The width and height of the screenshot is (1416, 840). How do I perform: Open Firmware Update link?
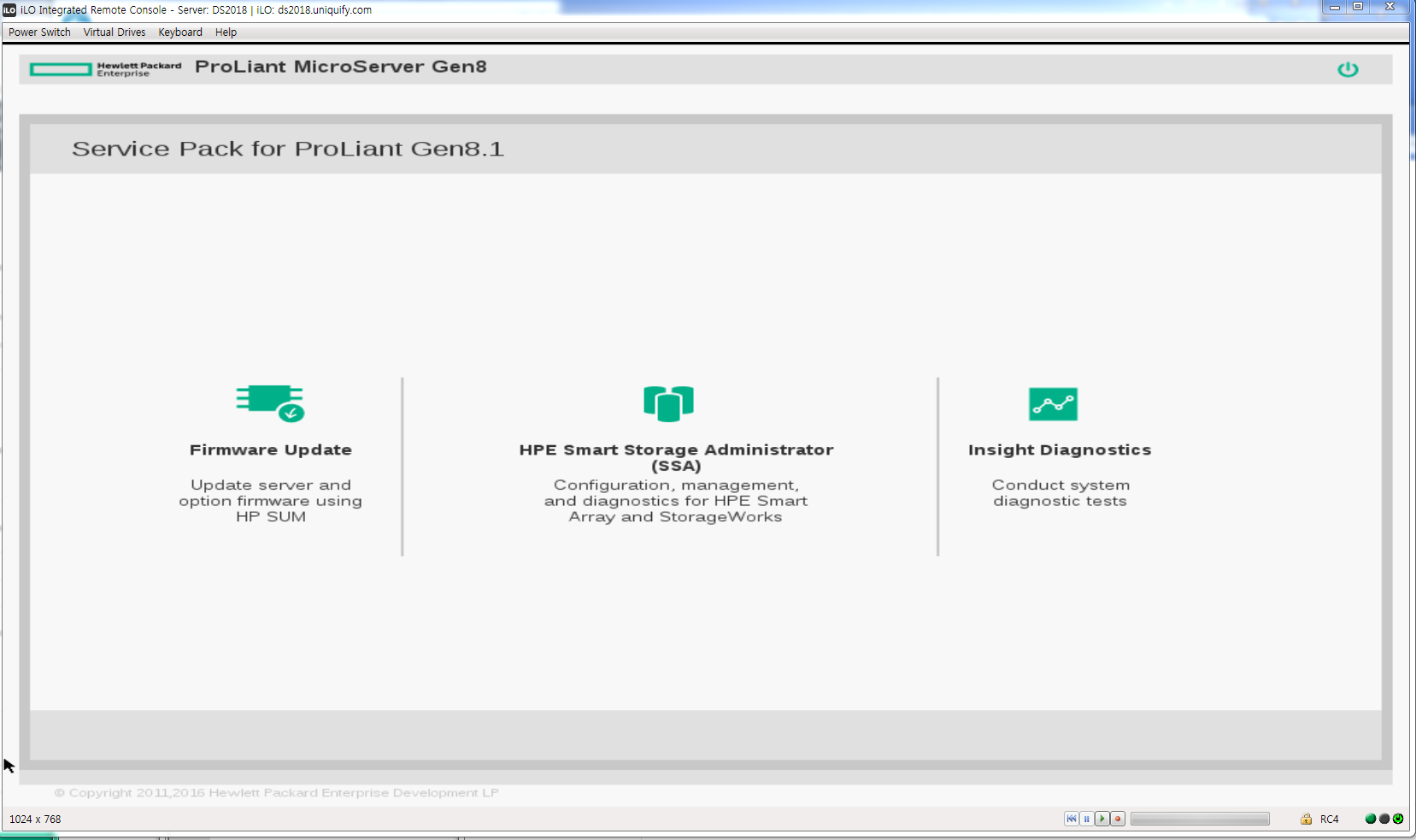(x=270, y=449)
